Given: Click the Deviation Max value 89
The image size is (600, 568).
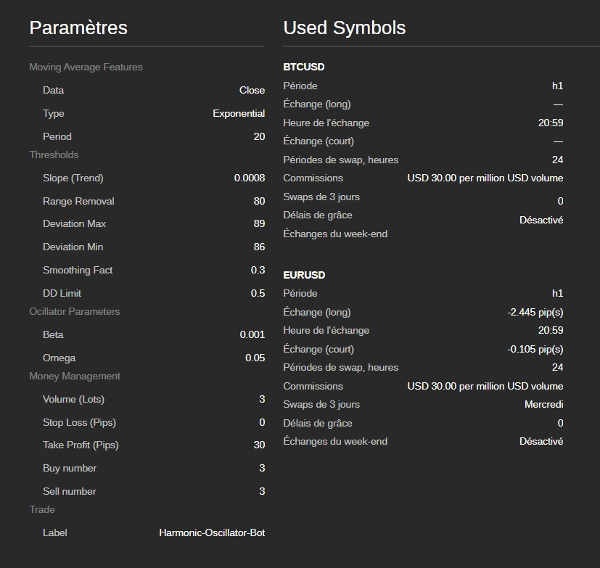Looking at the screenshot, I should click(259, 224).
